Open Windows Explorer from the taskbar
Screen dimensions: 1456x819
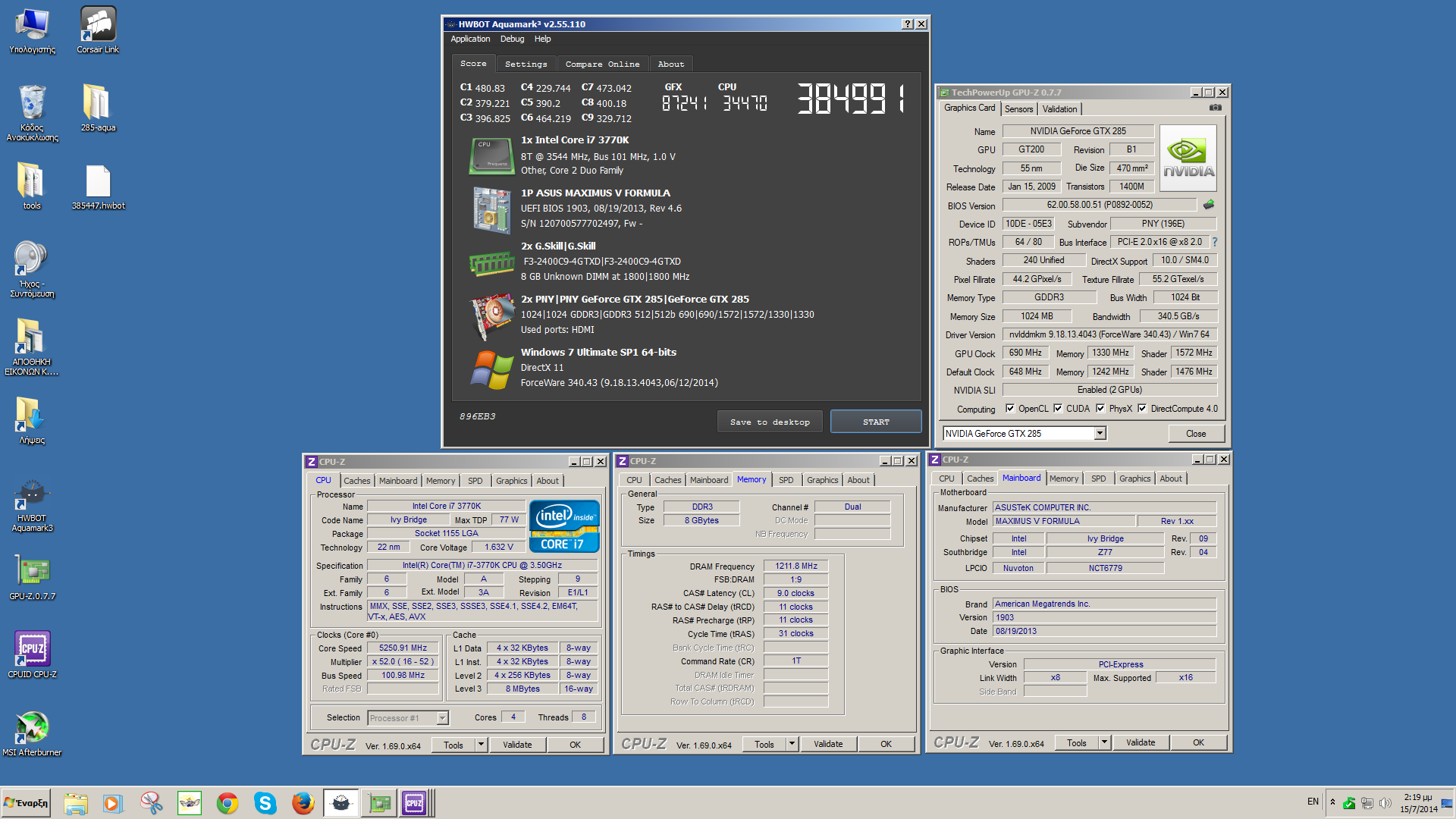(x=75, y=803)
